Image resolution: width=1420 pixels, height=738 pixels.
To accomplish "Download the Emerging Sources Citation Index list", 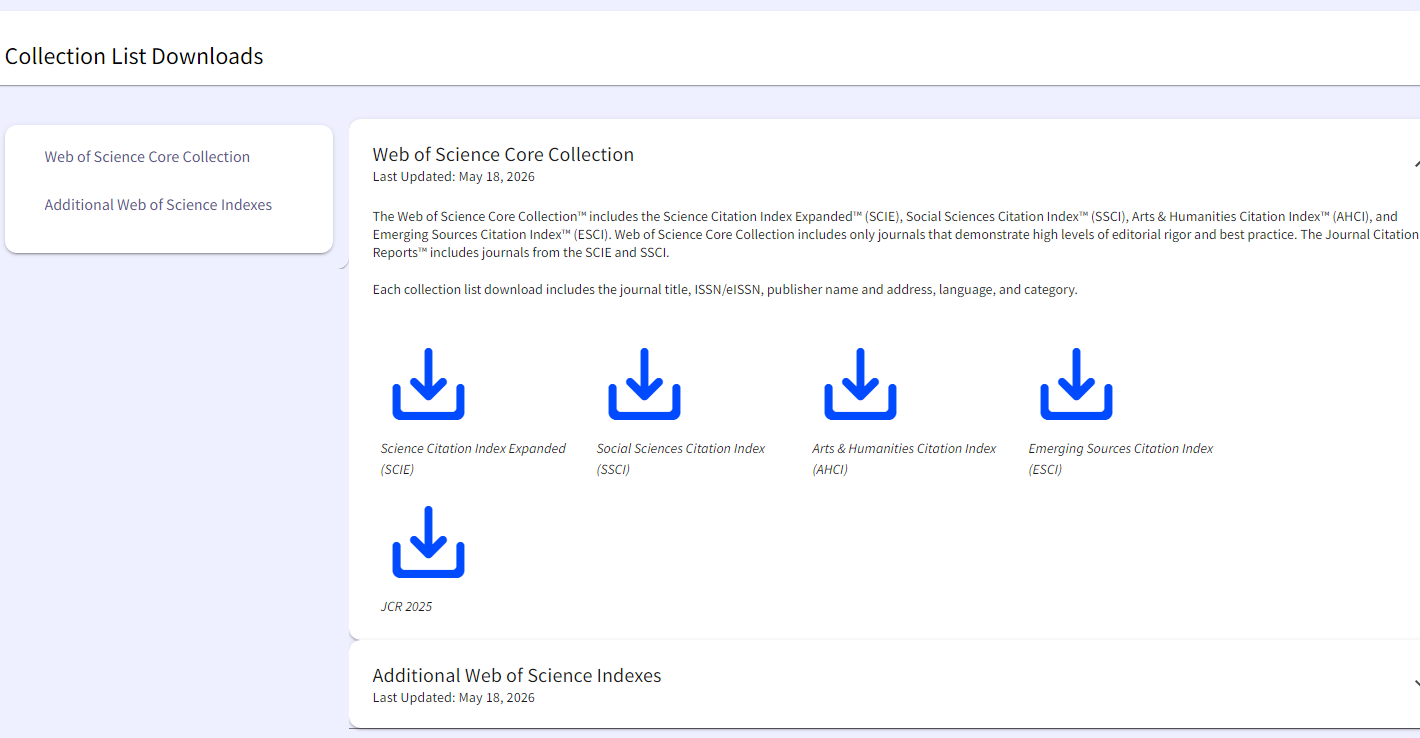I will point(1076,384).
